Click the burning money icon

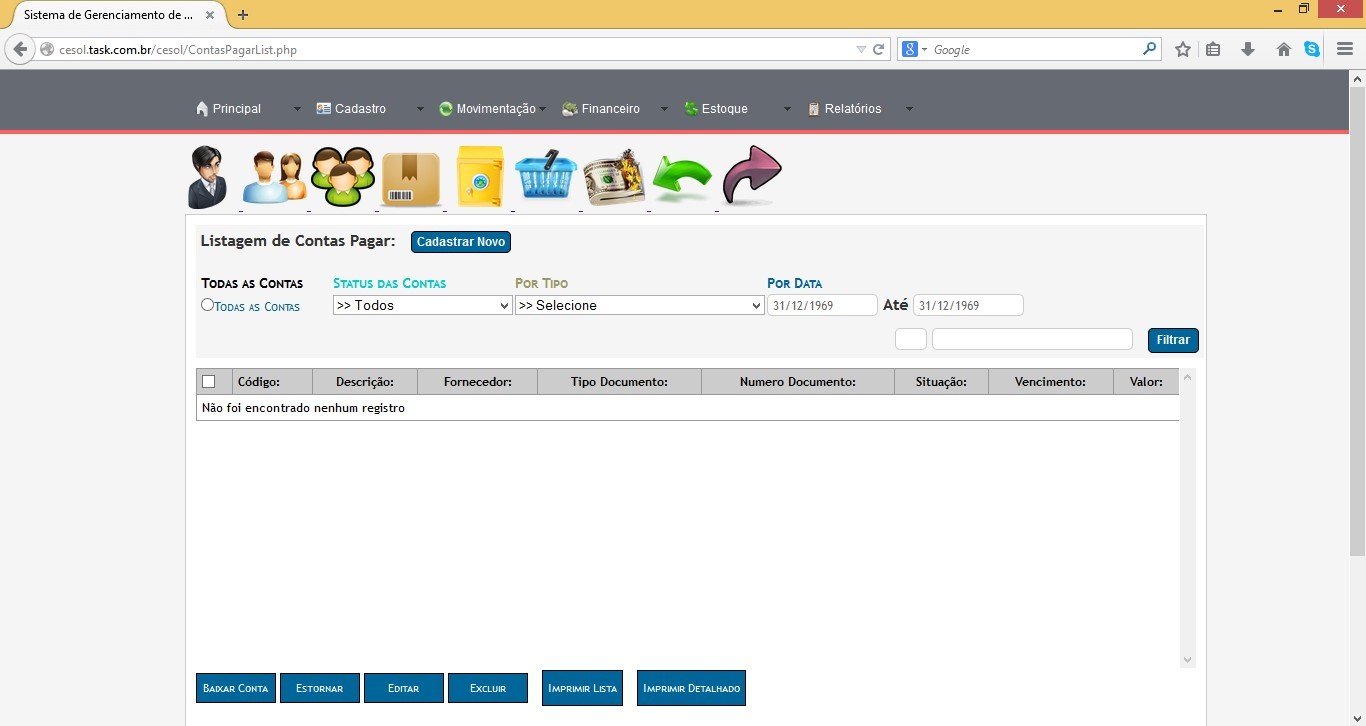pyautogui.click(x=614, y=177)
